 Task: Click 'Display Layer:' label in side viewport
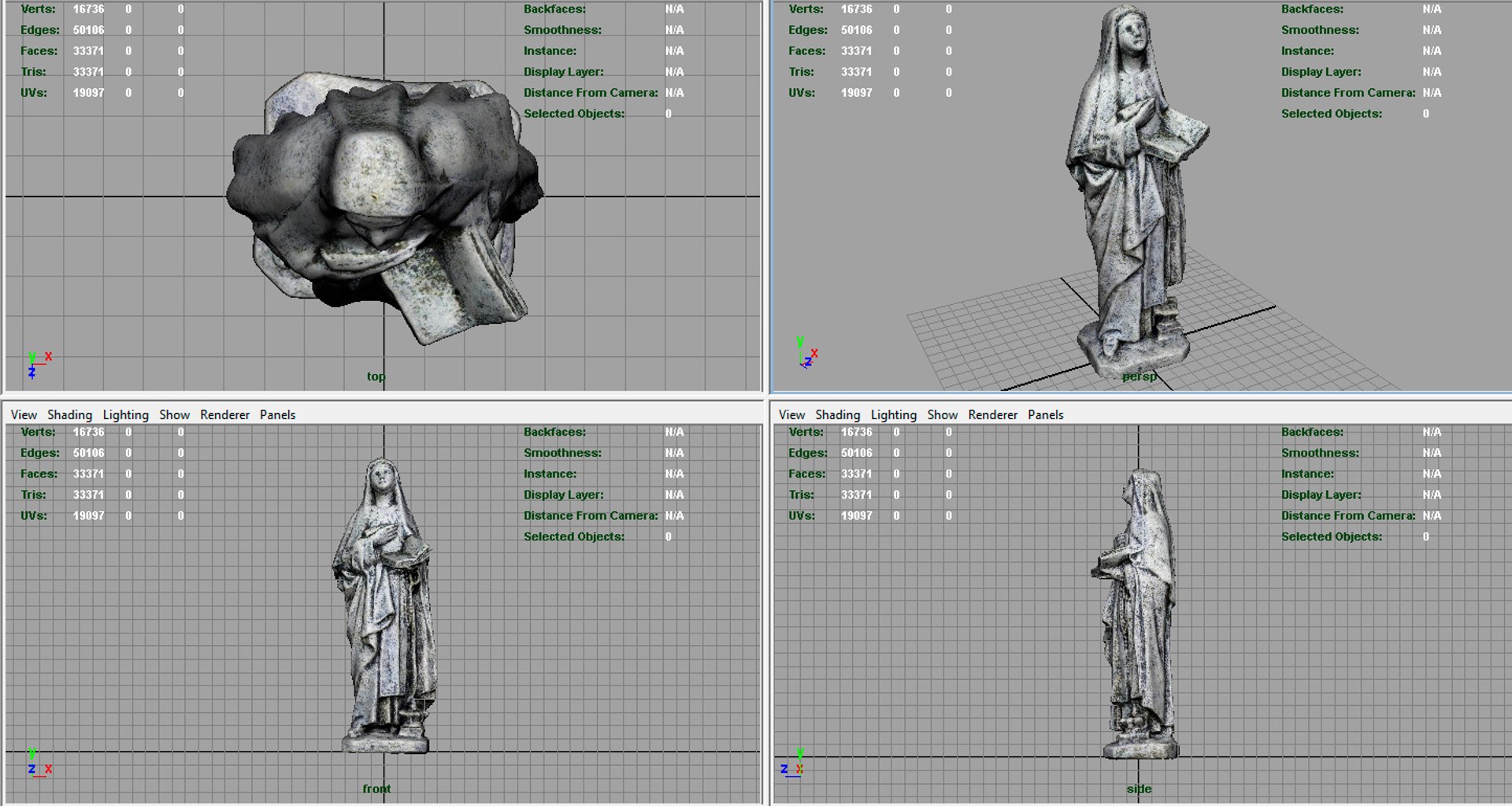(1321, 495)
